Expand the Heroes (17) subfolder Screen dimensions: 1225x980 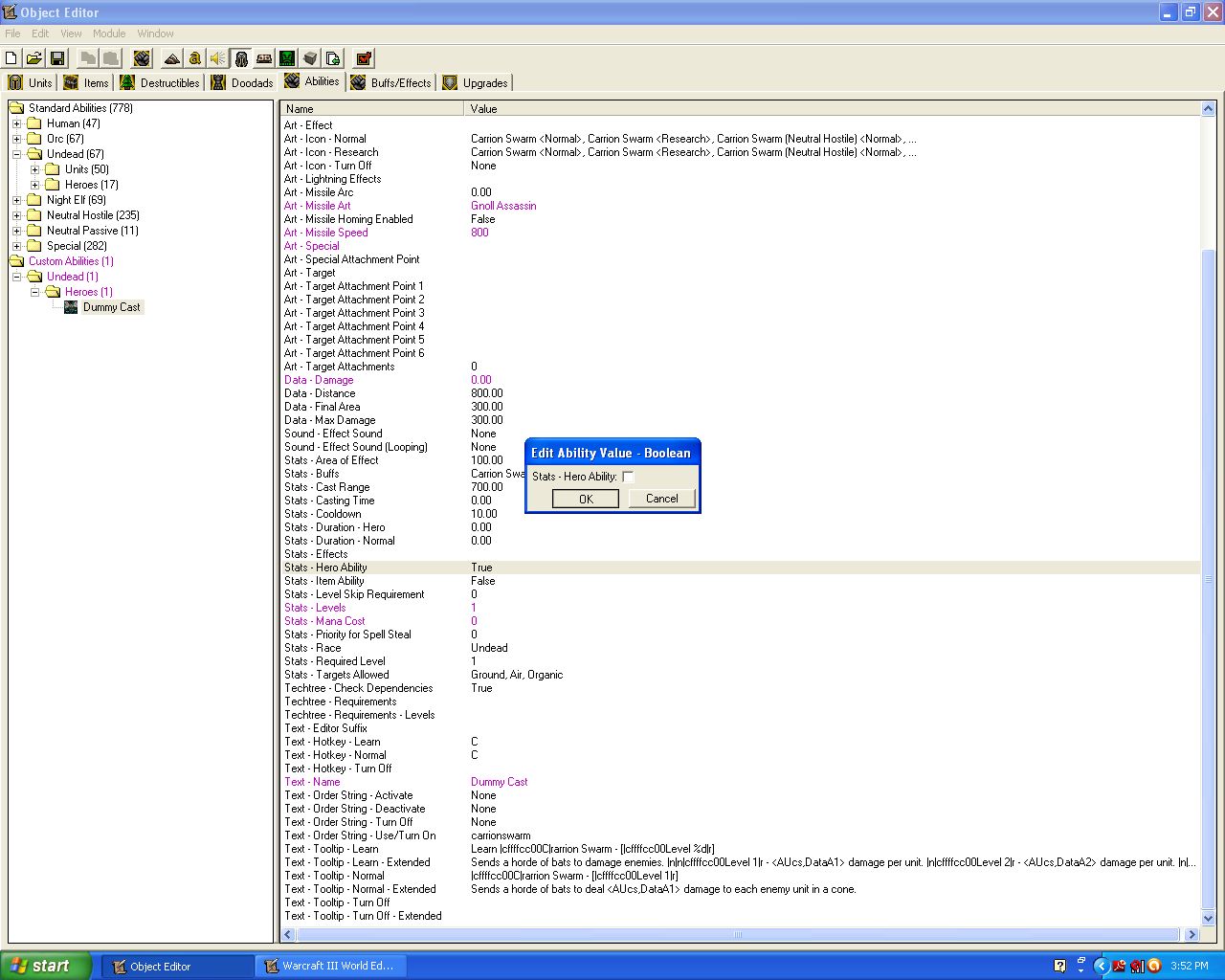(x=34, y=185)
